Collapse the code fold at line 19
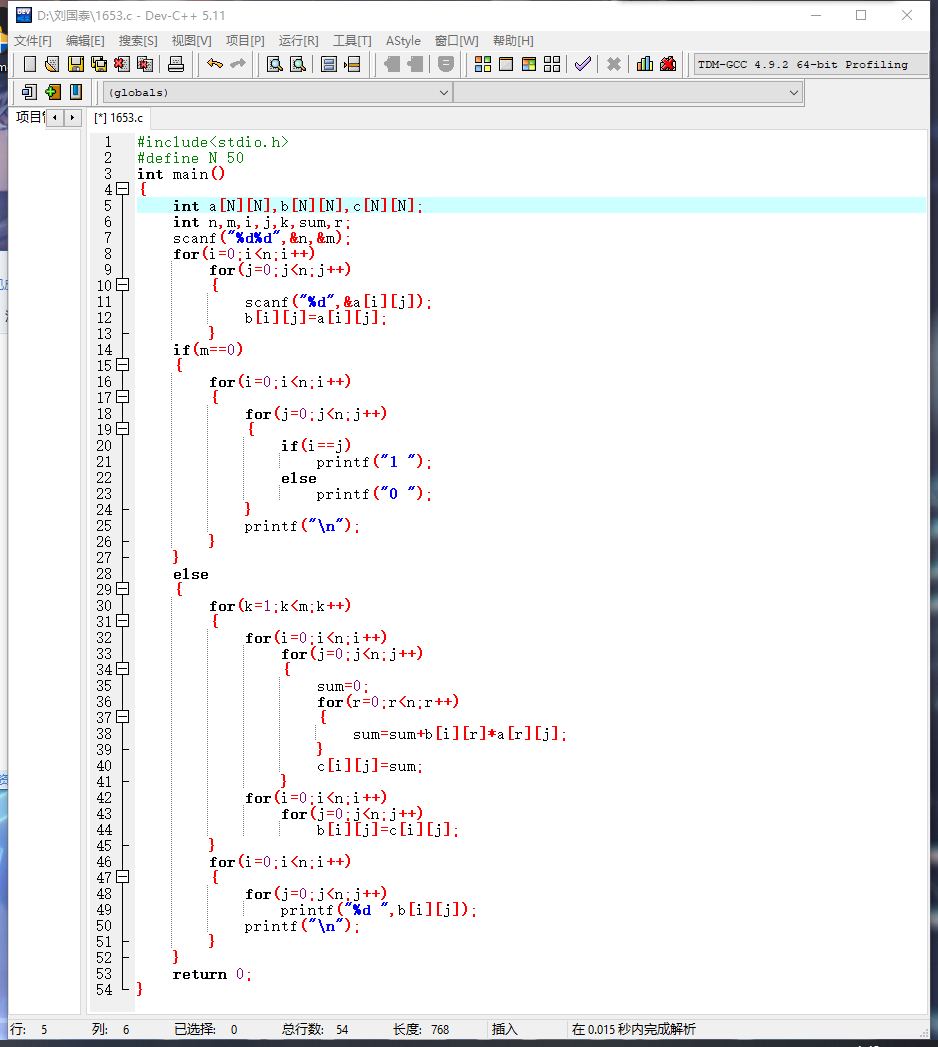The height and width of the screenshot is (1047, 938). point(123,429)
